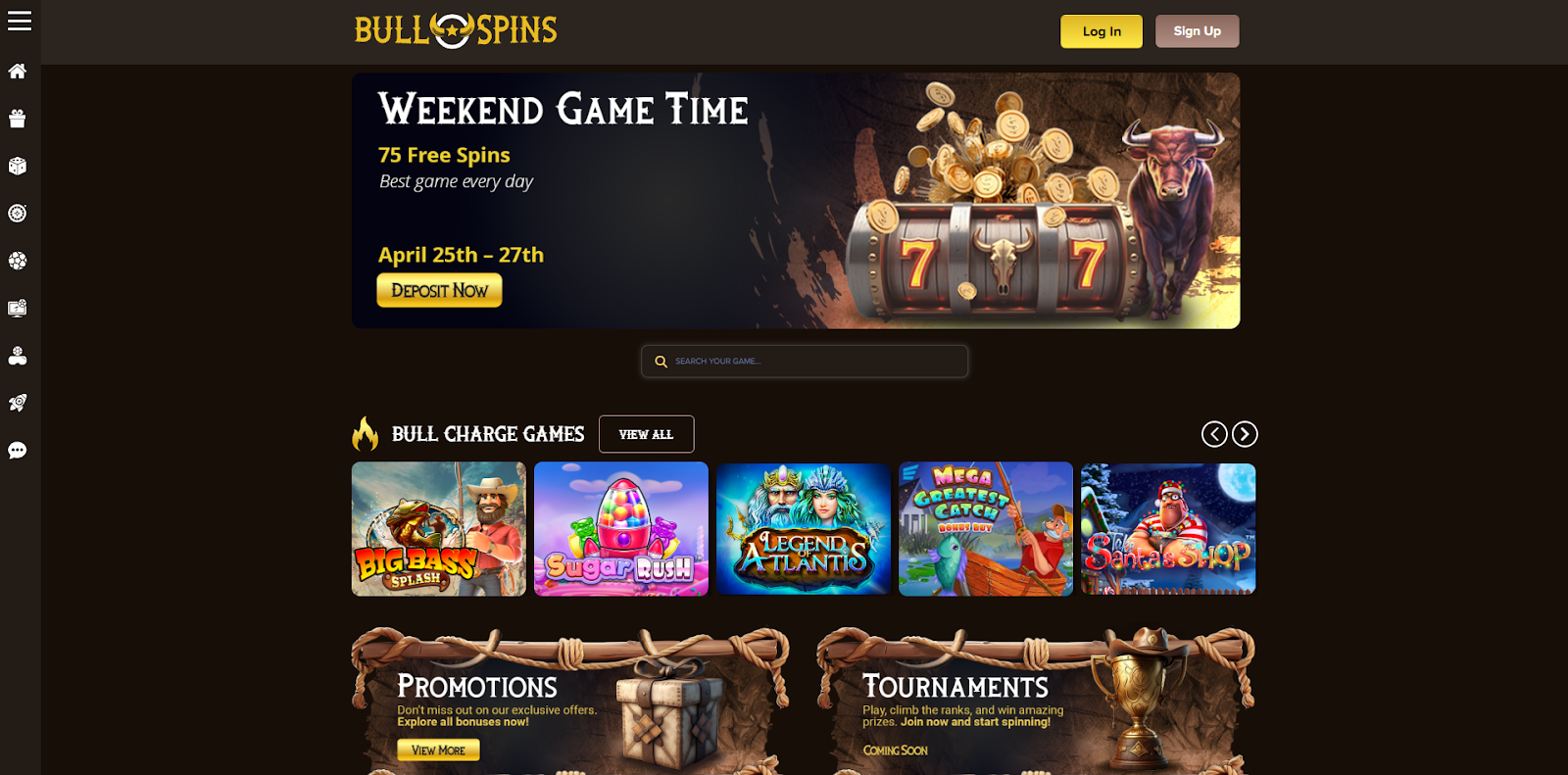
Task: Open the live casino screen icon
Action: 18,308
